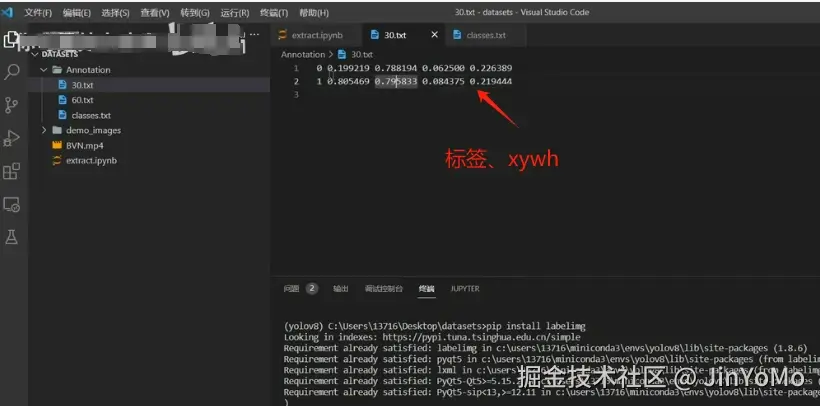
Task: Switch to the 调试控制台 debug console tab
Action: pyautogui.click(x=384, y=289)
